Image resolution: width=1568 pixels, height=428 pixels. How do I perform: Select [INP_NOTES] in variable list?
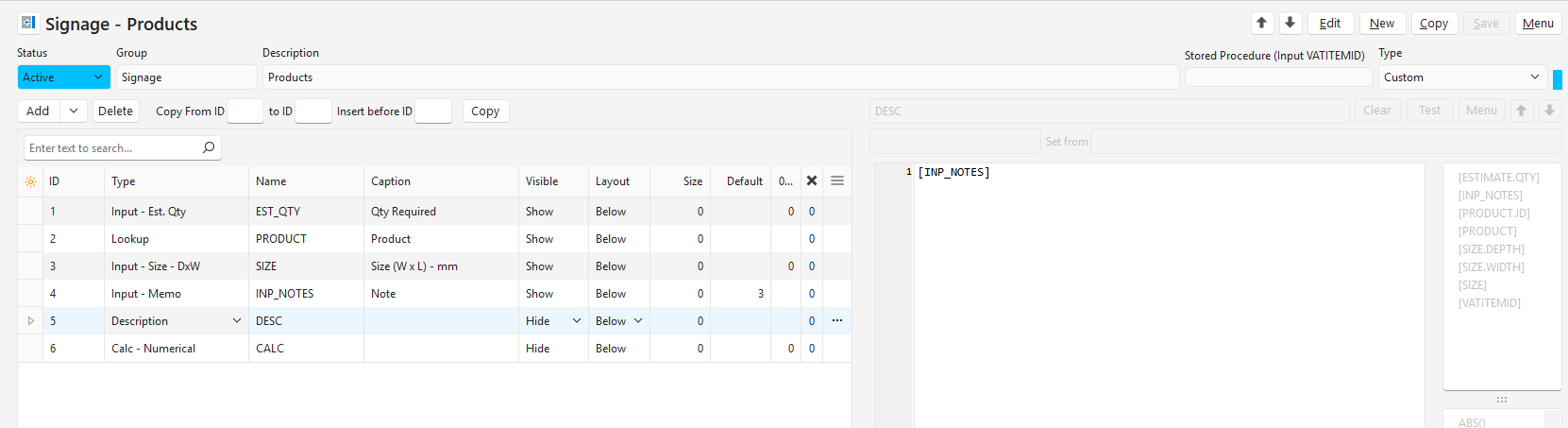coord(1491,196)
